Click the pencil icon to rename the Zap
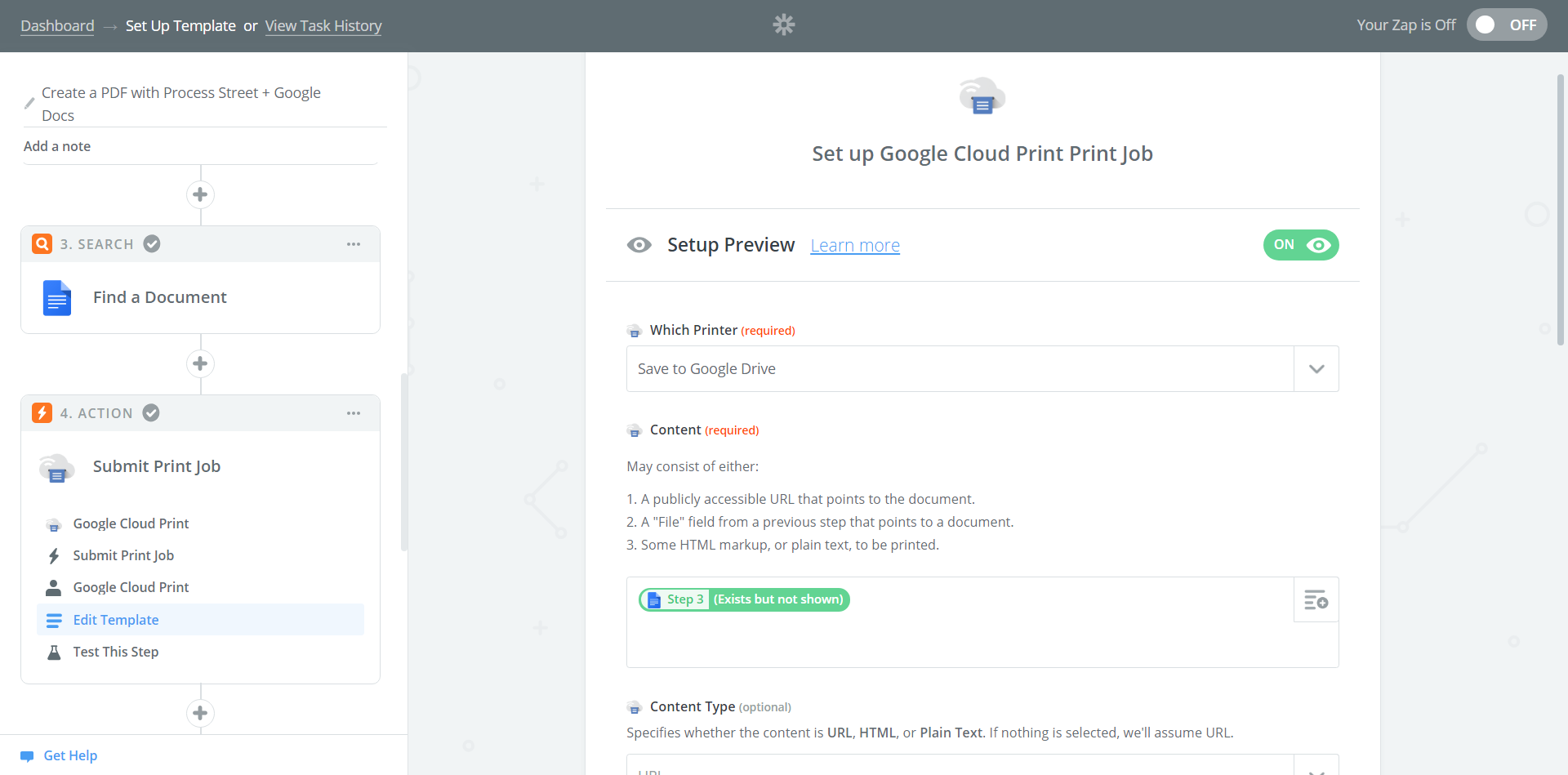Screen dimensions: 1568x775 click(29, 103)
